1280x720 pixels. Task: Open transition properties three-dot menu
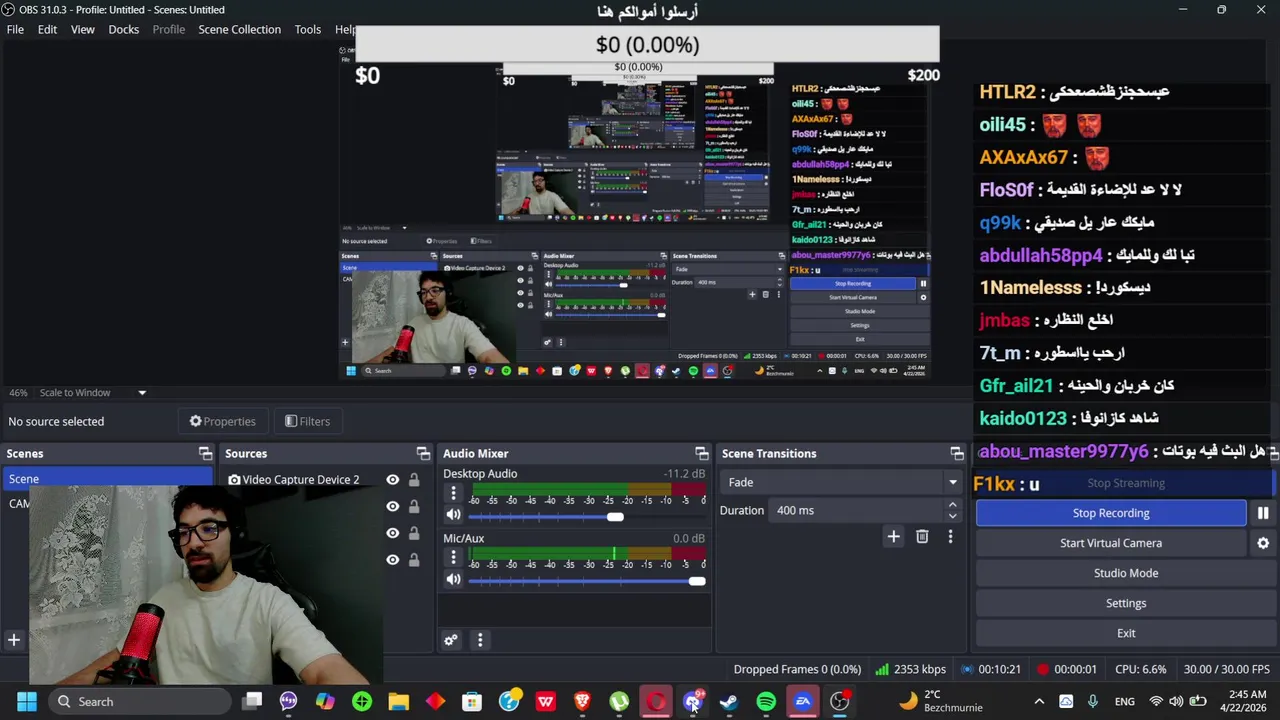click(950, 537)
